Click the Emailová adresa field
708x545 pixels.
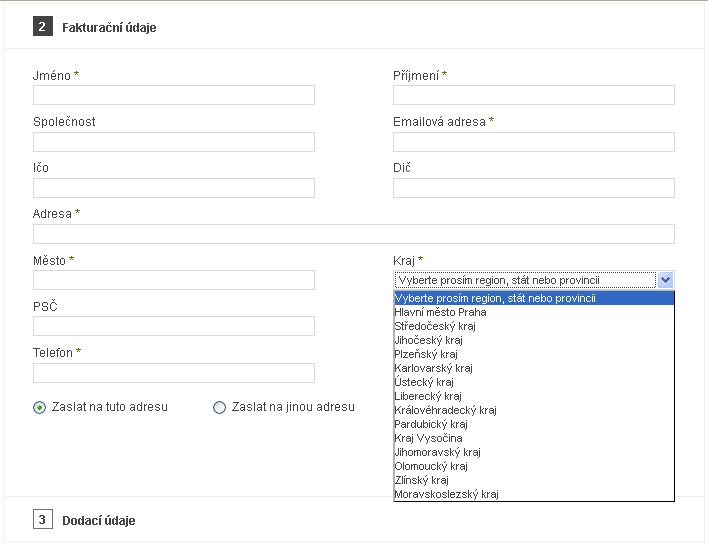534,142
